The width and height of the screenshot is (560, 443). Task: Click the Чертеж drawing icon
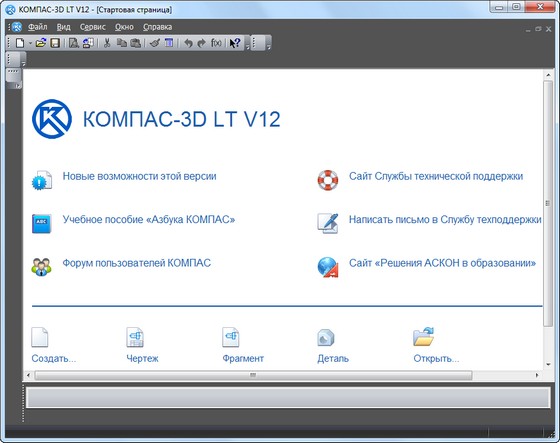point(135,337)
